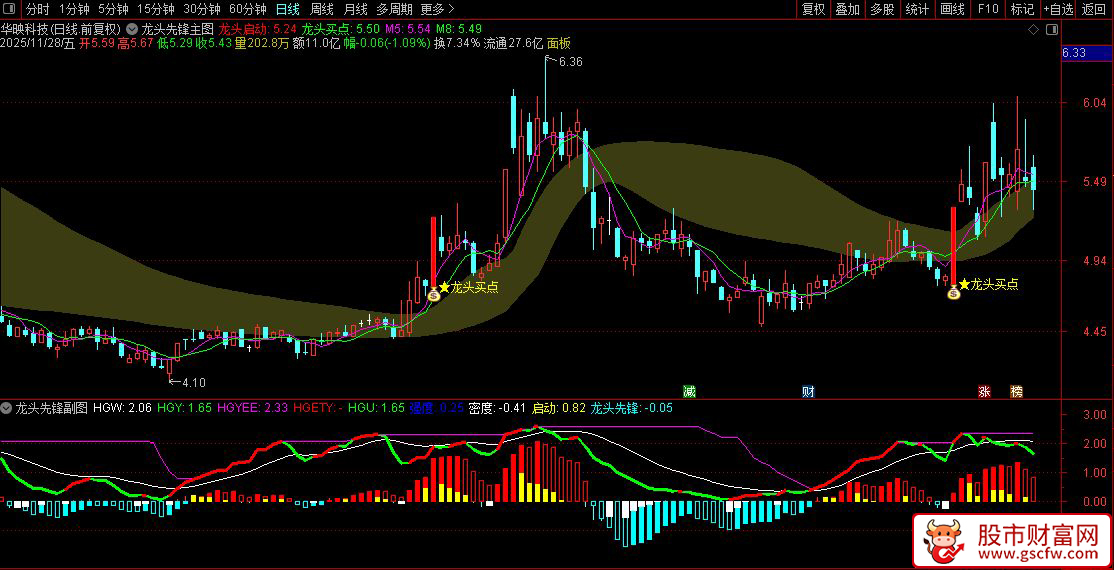Switch to the 5分钟 period

113,9
